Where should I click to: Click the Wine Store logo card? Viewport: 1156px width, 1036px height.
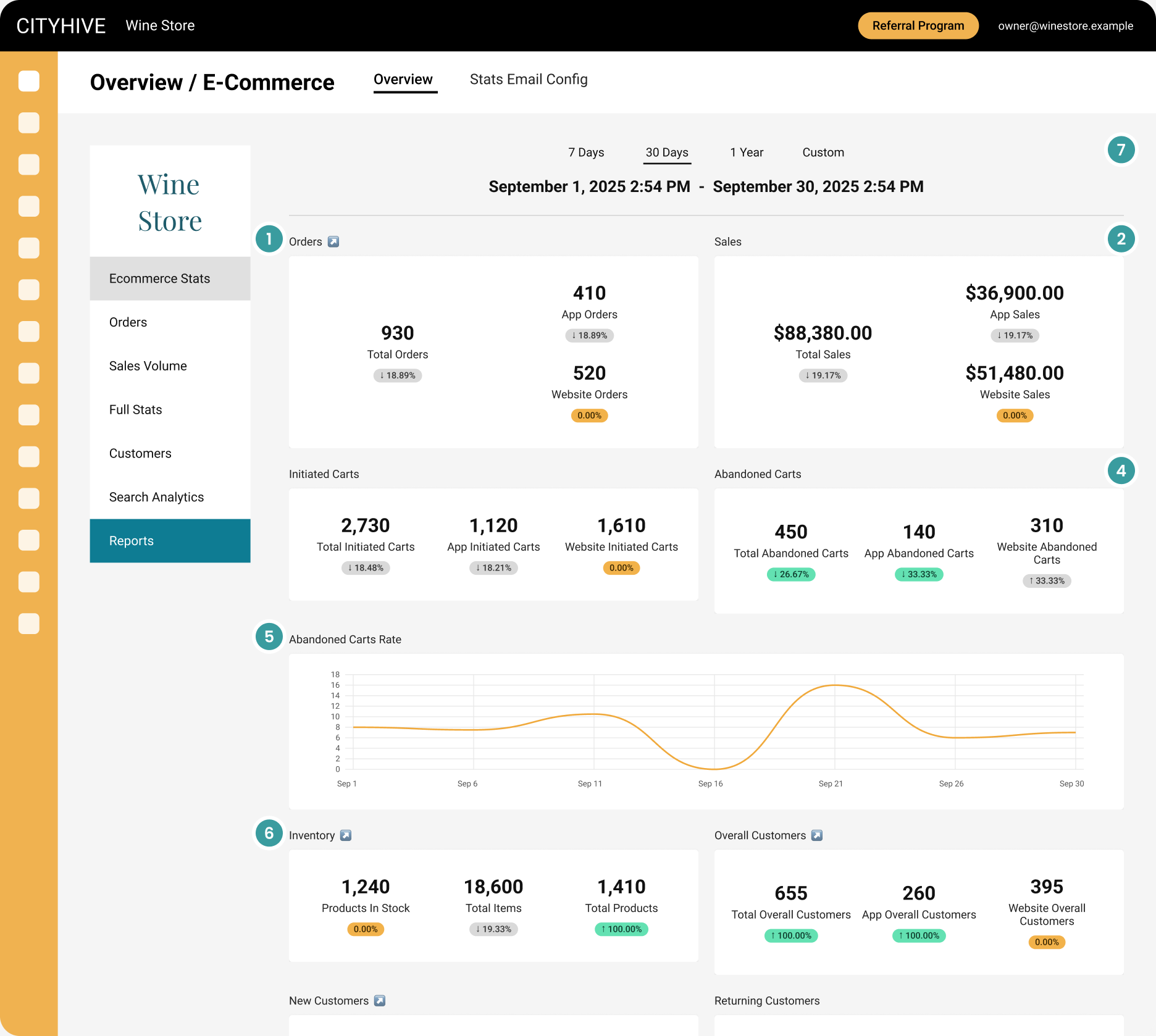(x=170, y=202)
